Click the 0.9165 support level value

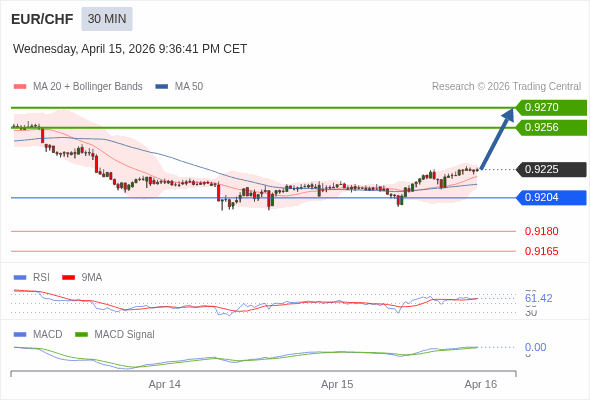point(541,251)
